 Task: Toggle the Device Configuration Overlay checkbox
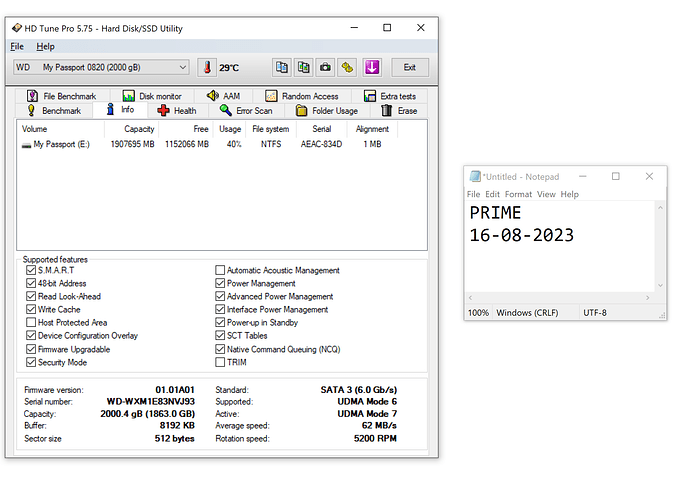coord(31,336)
